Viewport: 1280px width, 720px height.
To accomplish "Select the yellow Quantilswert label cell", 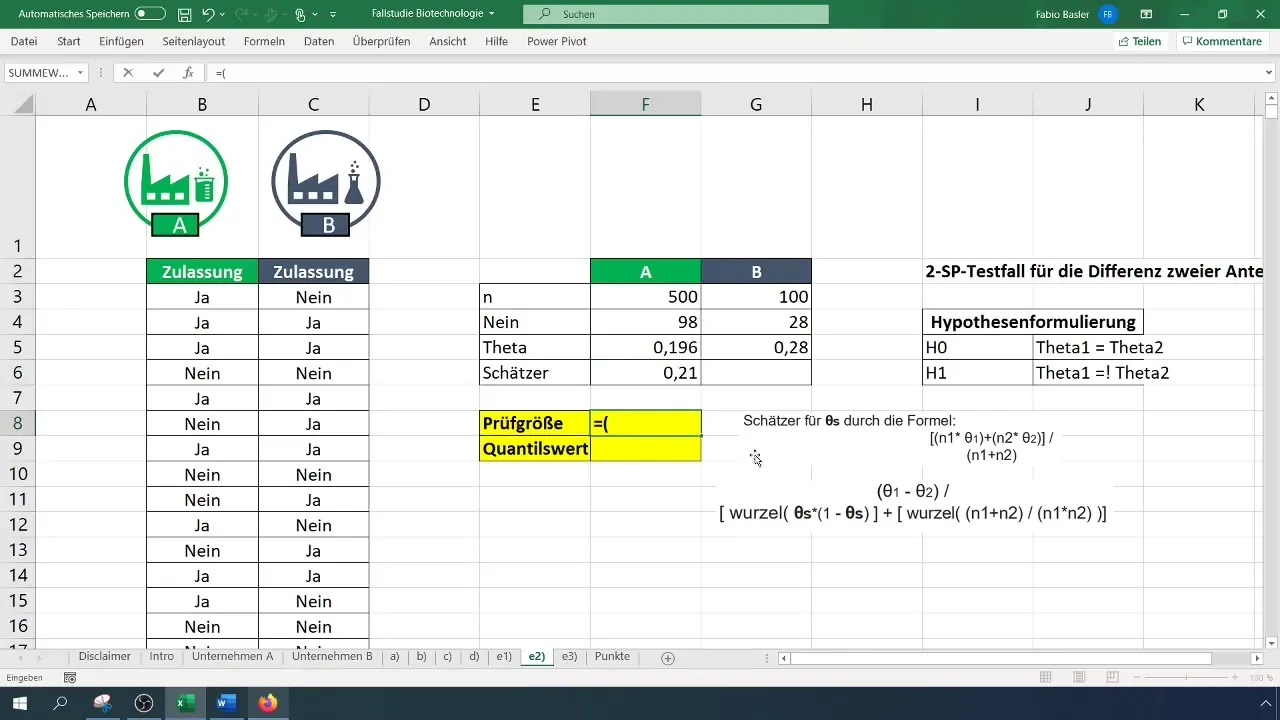I will (x=535, y=449).
